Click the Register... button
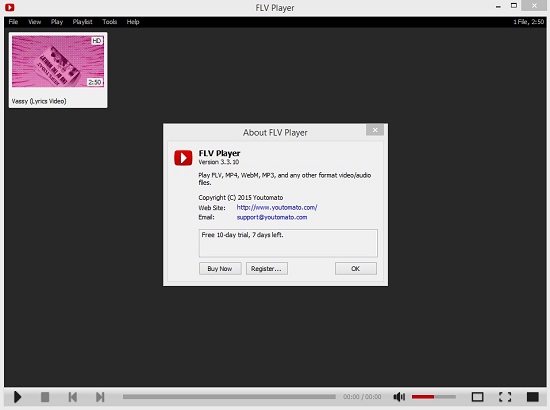Screen dimensions: 550x410 tap(267, 269)
